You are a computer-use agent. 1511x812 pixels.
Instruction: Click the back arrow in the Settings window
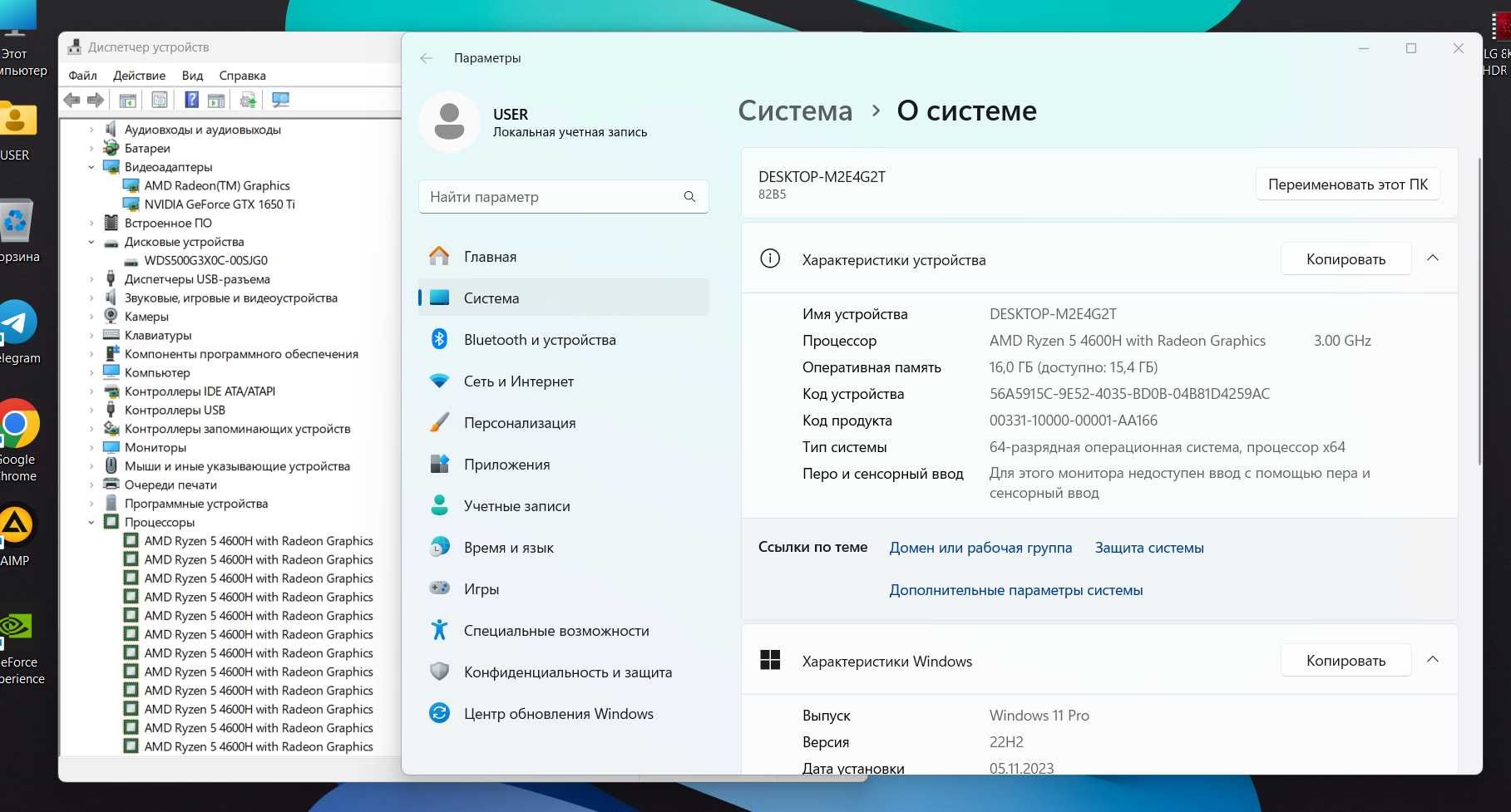point(427,58)
